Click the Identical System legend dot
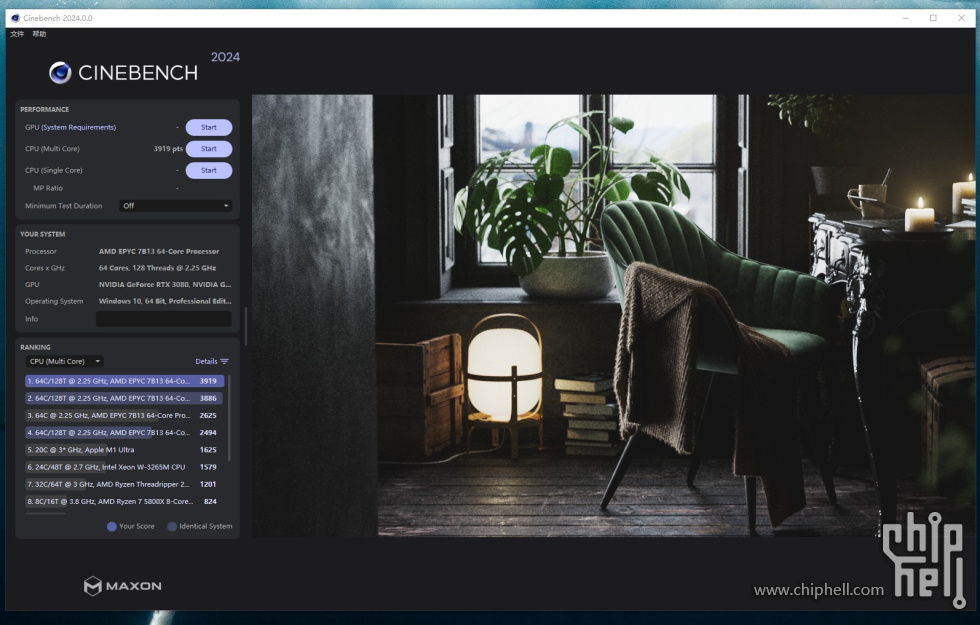The height and width of the screenshot is (625, 980). point(174,525)
